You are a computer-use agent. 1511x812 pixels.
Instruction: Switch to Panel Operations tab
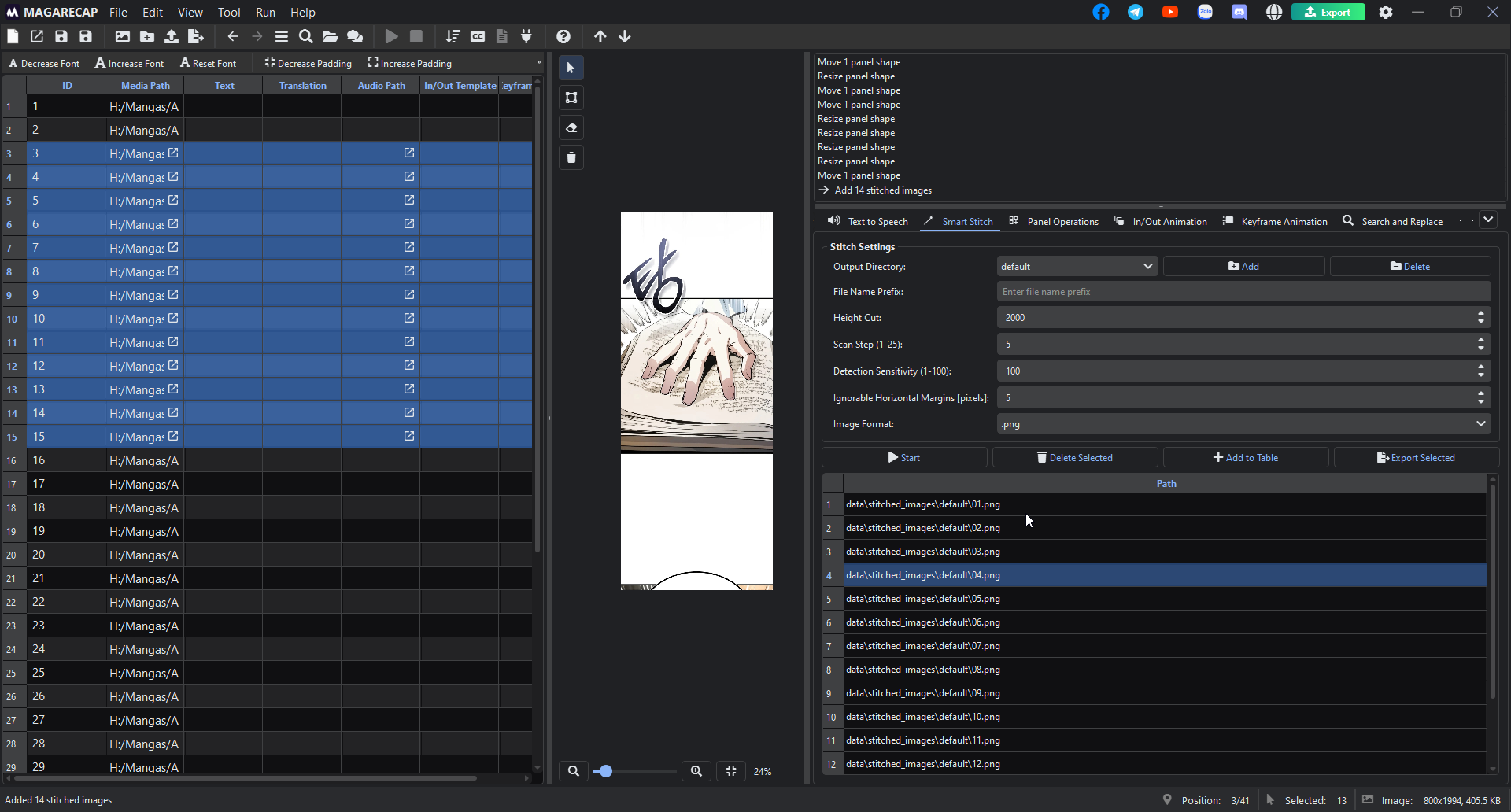1054,221
